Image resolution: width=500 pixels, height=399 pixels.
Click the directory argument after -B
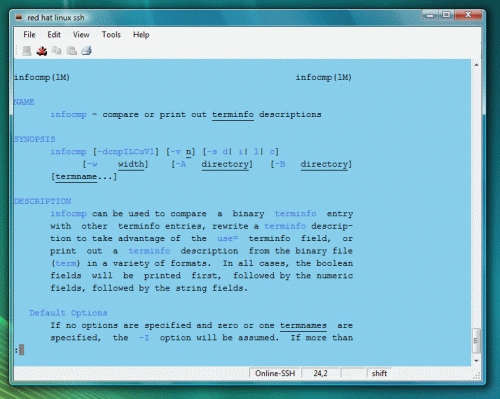point(324,164)
